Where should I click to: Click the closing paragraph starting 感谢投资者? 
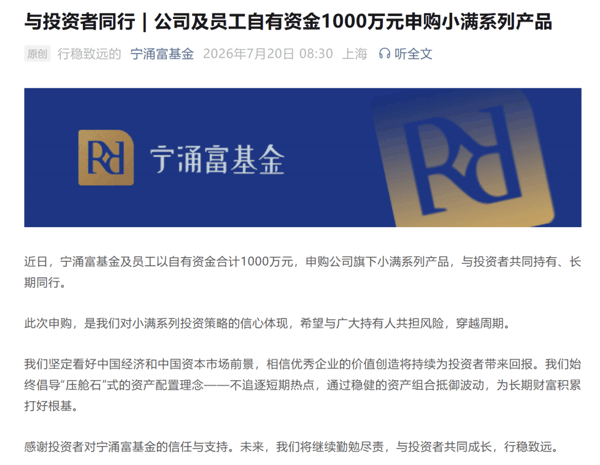coord(292,447)
